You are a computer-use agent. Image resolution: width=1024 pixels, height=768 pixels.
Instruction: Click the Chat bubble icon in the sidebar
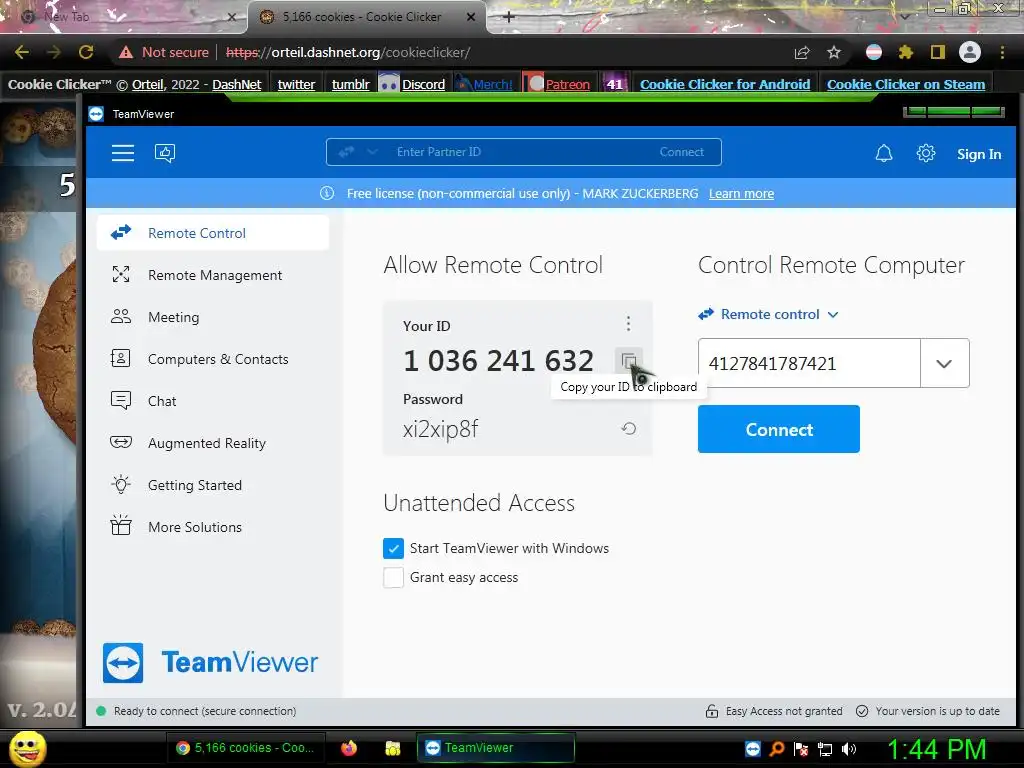point(121,400)
